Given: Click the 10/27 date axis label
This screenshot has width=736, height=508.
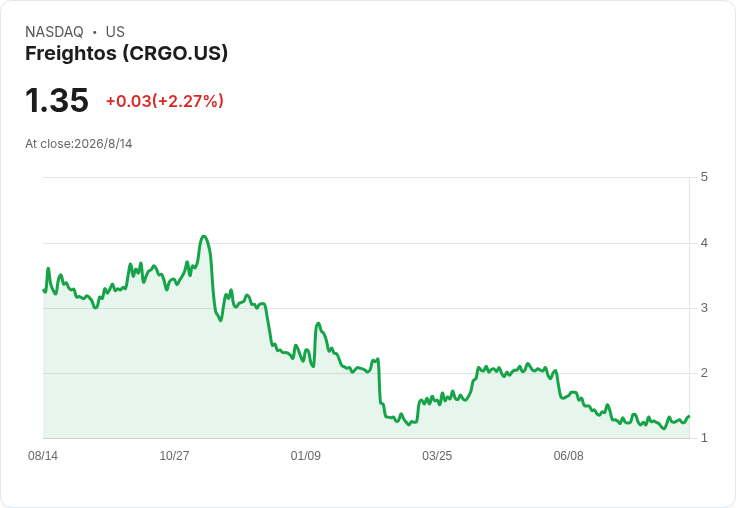Looking at the screenshot, I should (174, 455).
